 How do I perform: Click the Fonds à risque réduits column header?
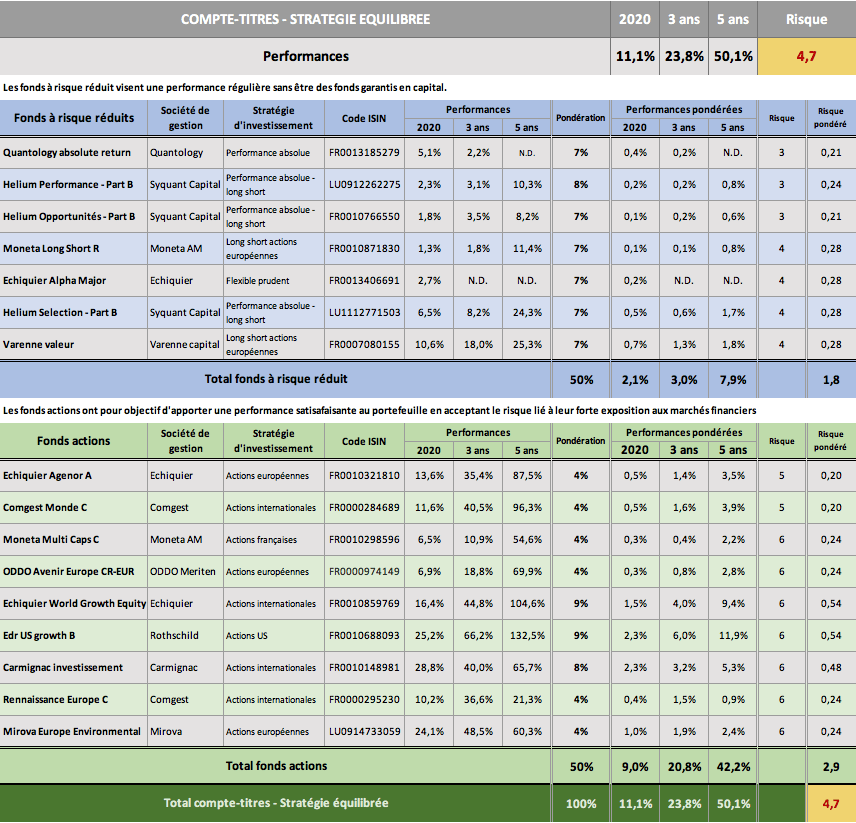(74, 118)
